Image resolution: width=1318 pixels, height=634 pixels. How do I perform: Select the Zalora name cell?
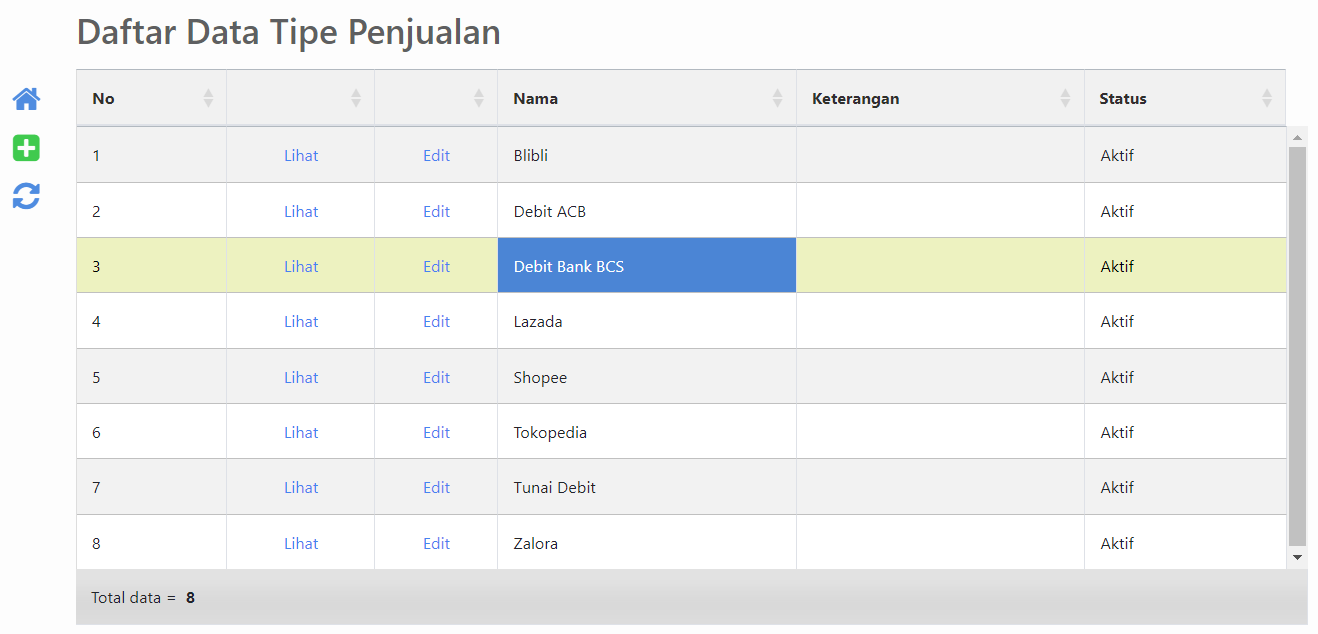pyautogui.click(x=647, y=543)
